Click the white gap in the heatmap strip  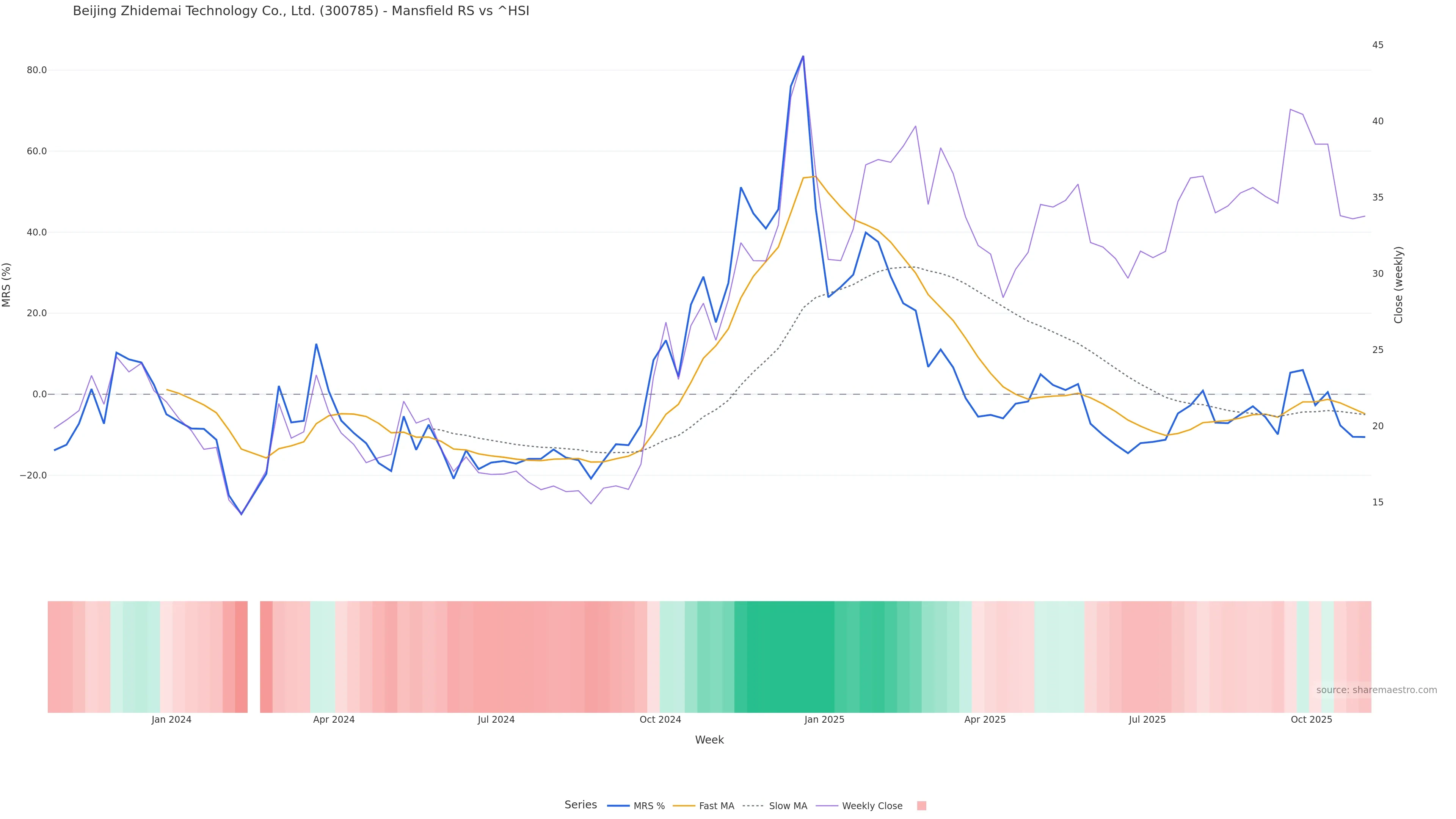[254, 657]
